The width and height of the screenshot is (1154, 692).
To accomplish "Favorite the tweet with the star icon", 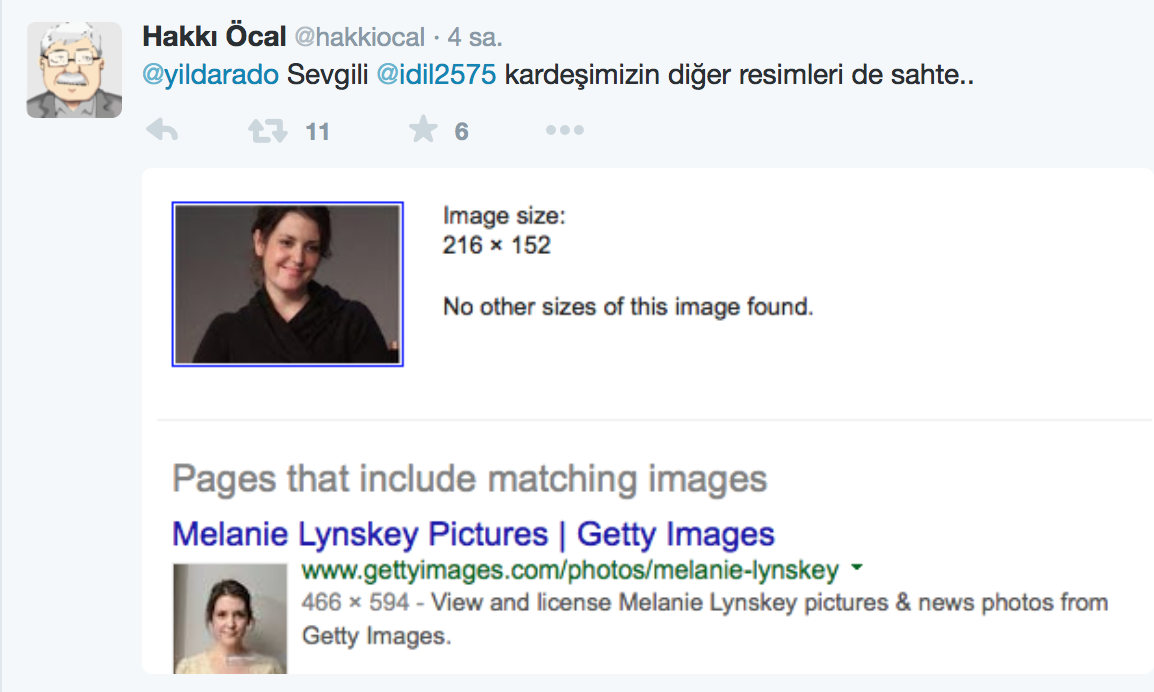I will point(424,130).
